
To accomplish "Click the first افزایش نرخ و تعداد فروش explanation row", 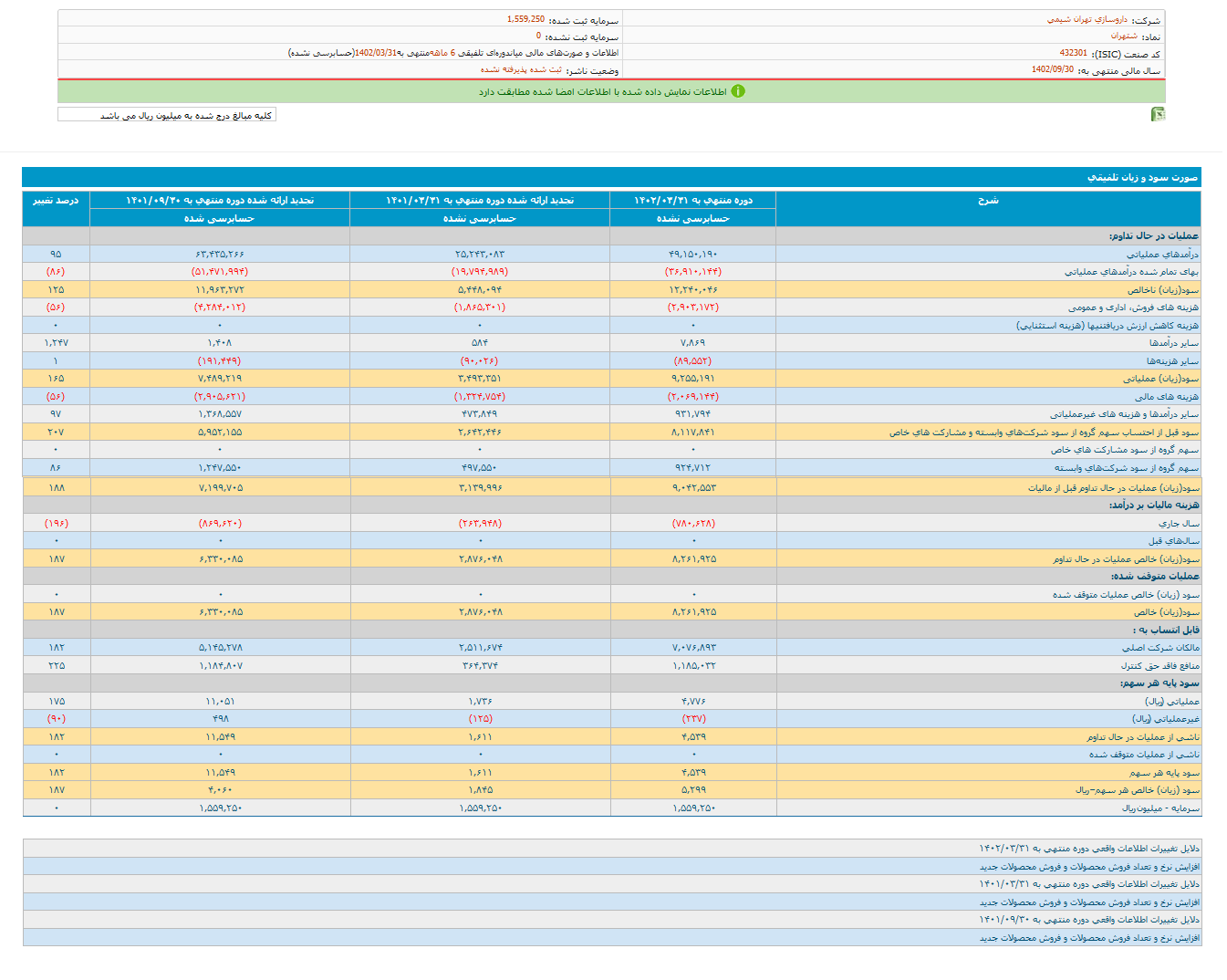I will [x=1089, y=867].
